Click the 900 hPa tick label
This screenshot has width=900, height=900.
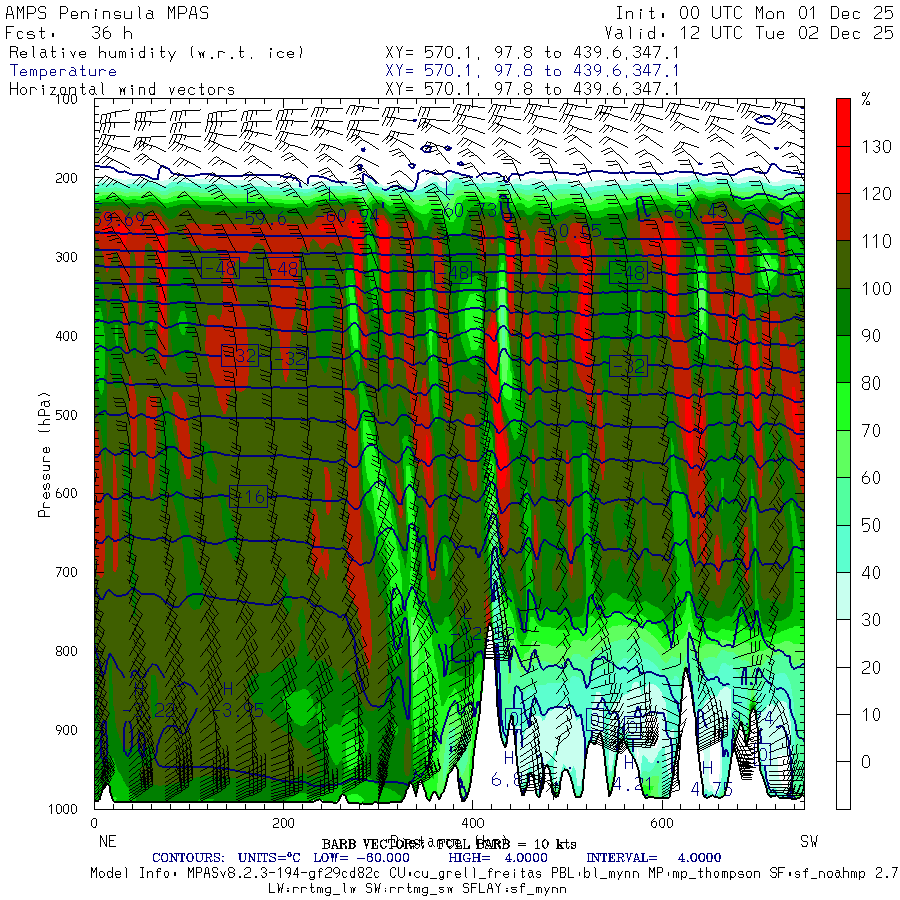click(x=66, y=730)
